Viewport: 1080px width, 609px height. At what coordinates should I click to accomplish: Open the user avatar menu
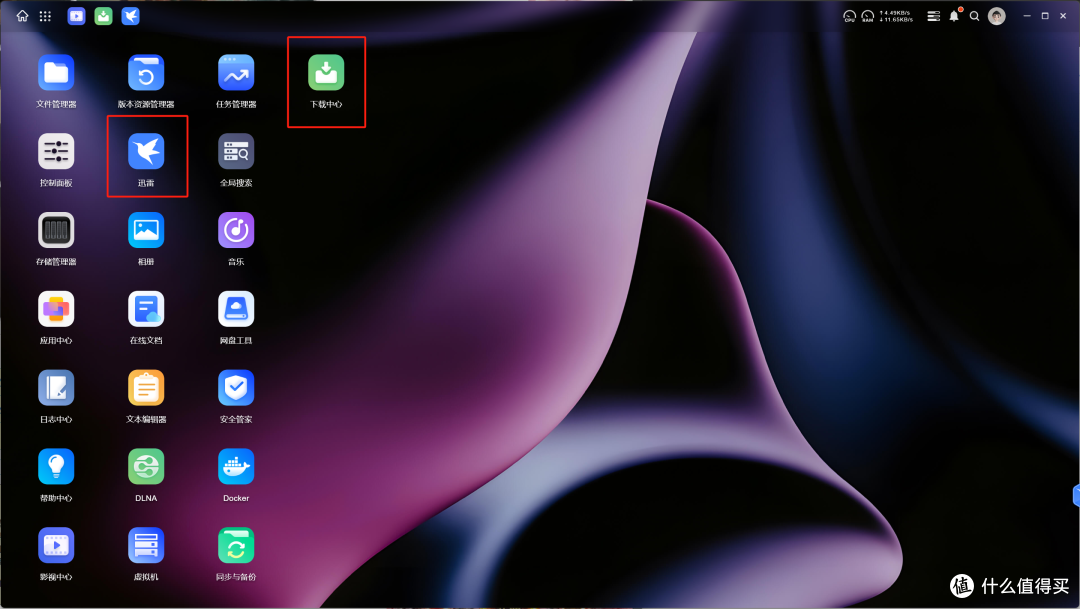[997, 16]
